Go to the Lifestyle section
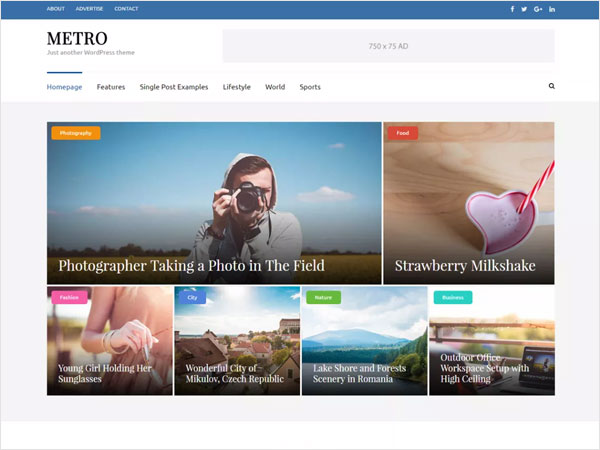 (x=237, y=87)
